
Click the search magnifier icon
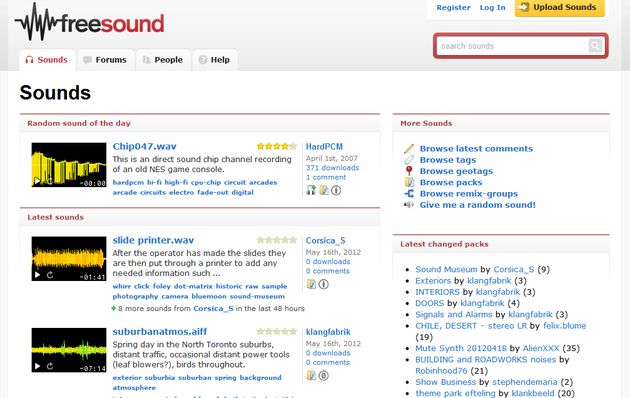point(595,45)
